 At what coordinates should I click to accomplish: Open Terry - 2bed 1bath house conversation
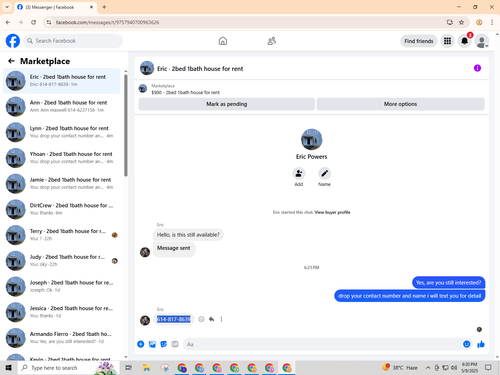(x=62, y=235)
